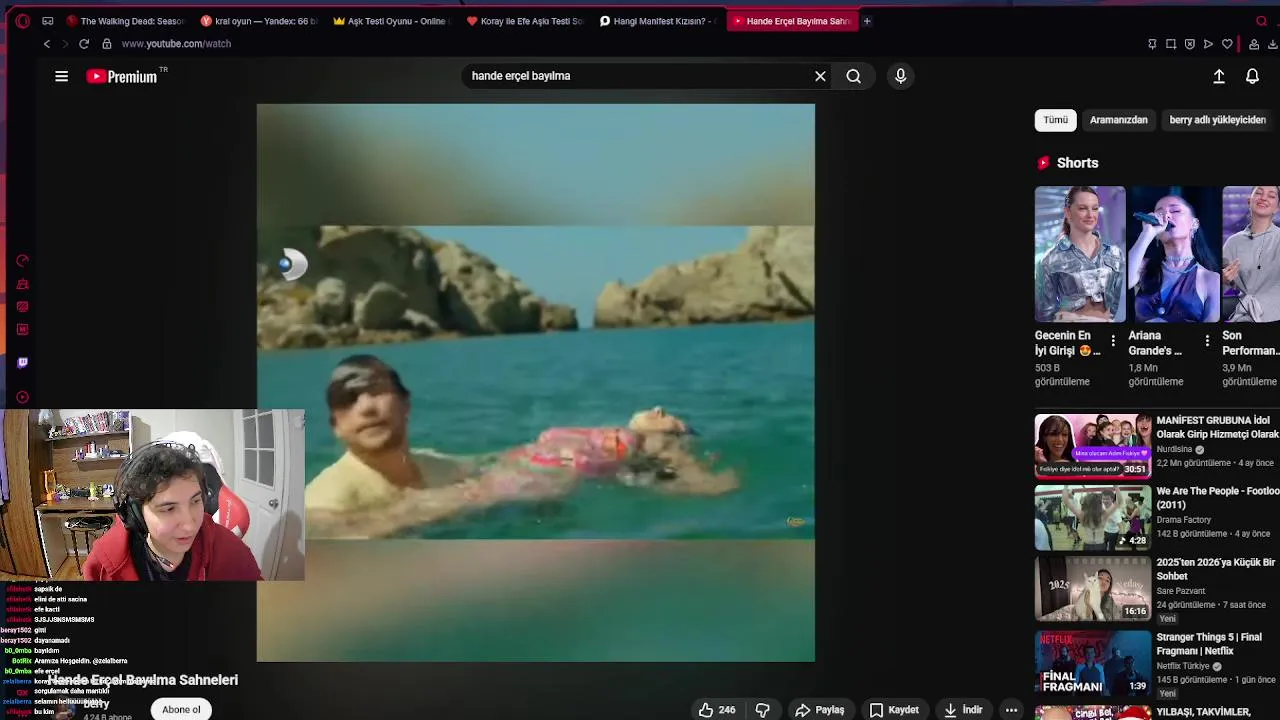Image resolution: width=1280 pixels, height=720 pixels.
Task: Open Son Performans short thumbnail
Action: click(1251, 254)
